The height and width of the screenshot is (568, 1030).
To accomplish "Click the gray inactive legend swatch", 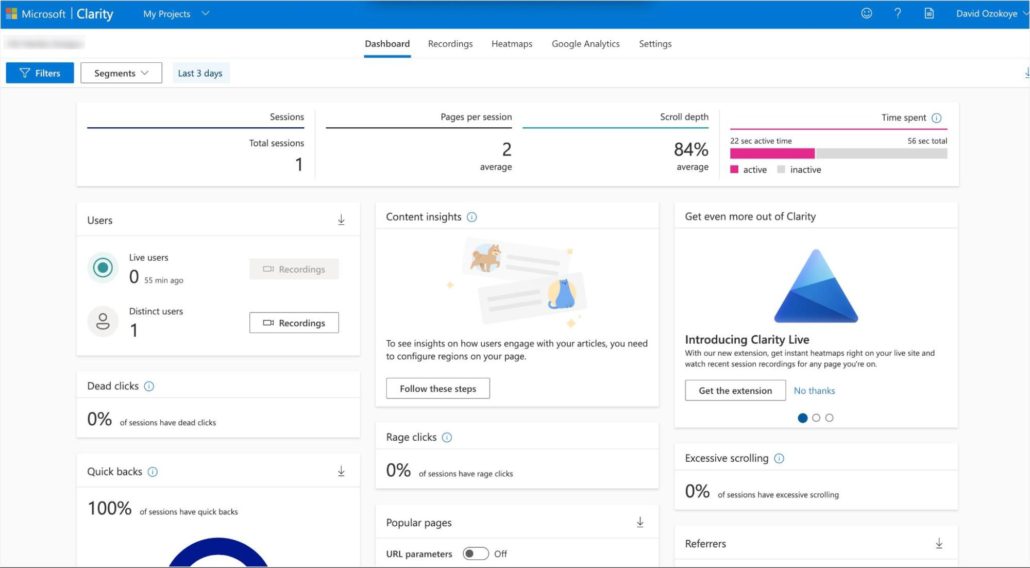I will point(781,169).
